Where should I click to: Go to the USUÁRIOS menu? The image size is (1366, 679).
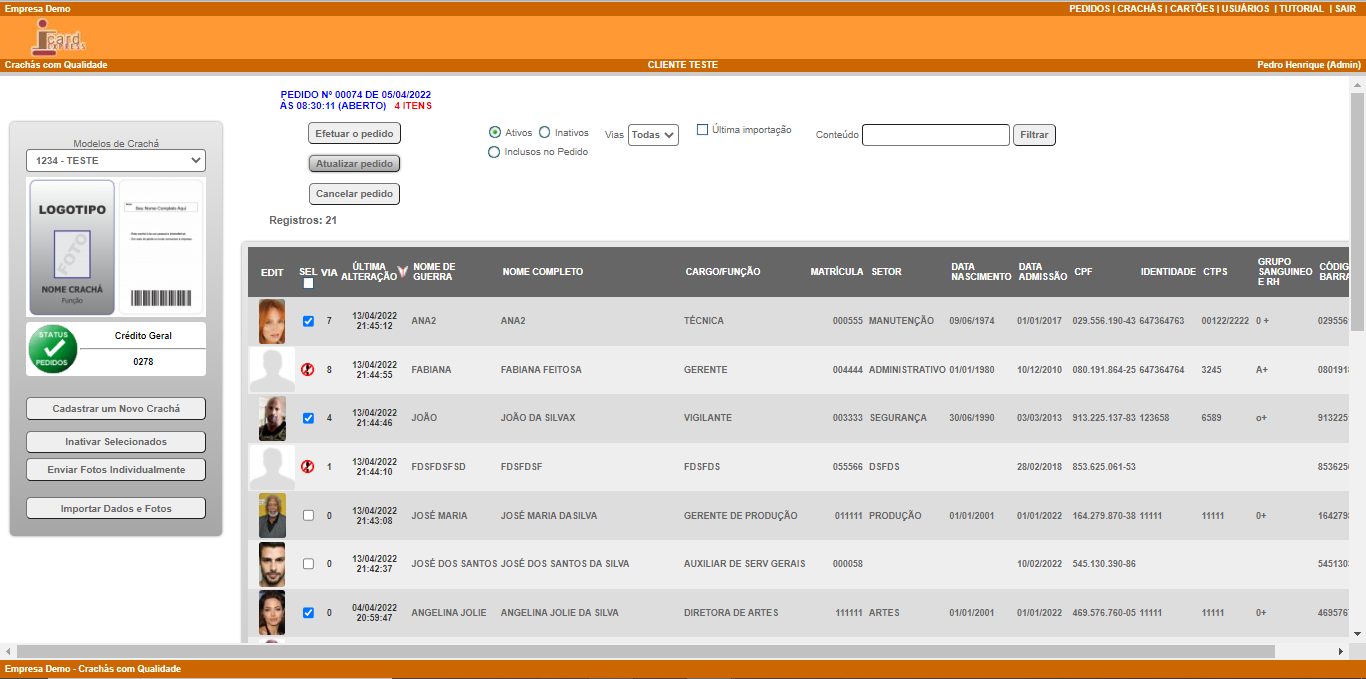1245,8
